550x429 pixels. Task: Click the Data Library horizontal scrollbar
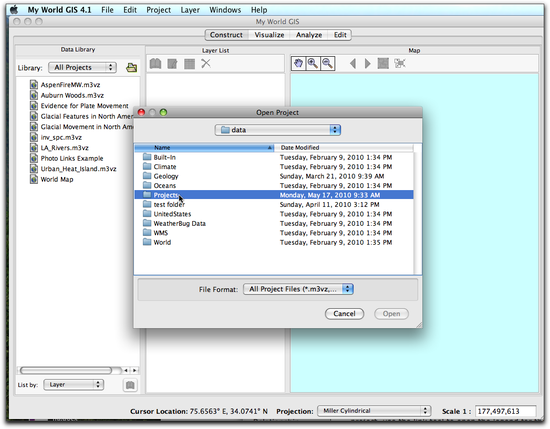tap(66, 370)
